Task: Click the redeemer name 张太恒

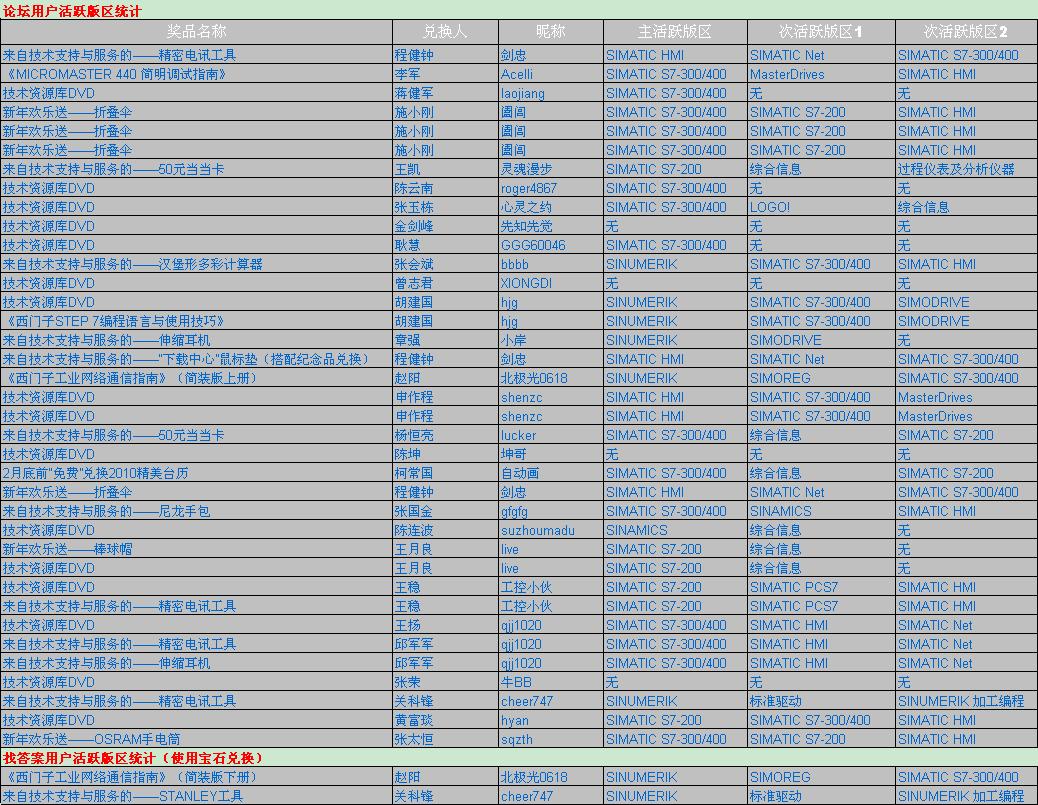Action: tap(414, 739)
